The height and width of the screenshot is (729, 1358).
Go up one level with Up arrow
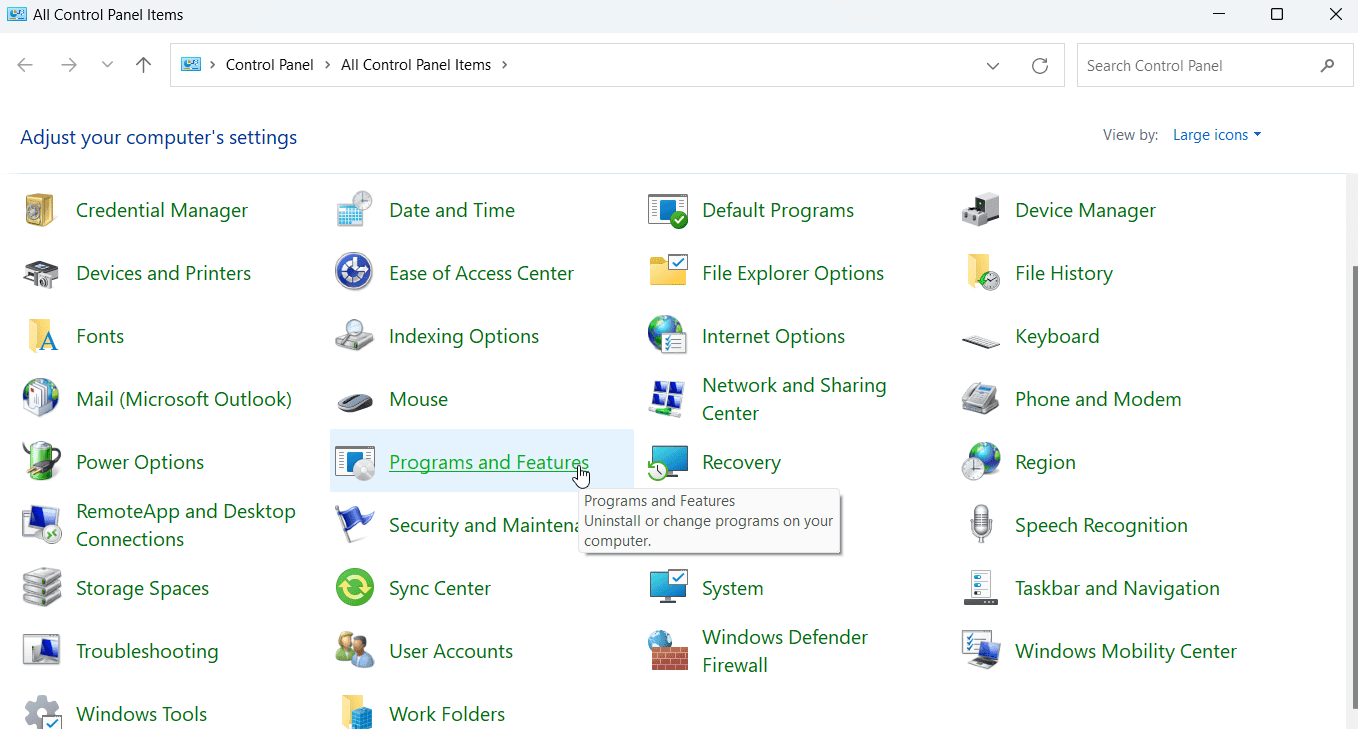click(x=144, y=65)
